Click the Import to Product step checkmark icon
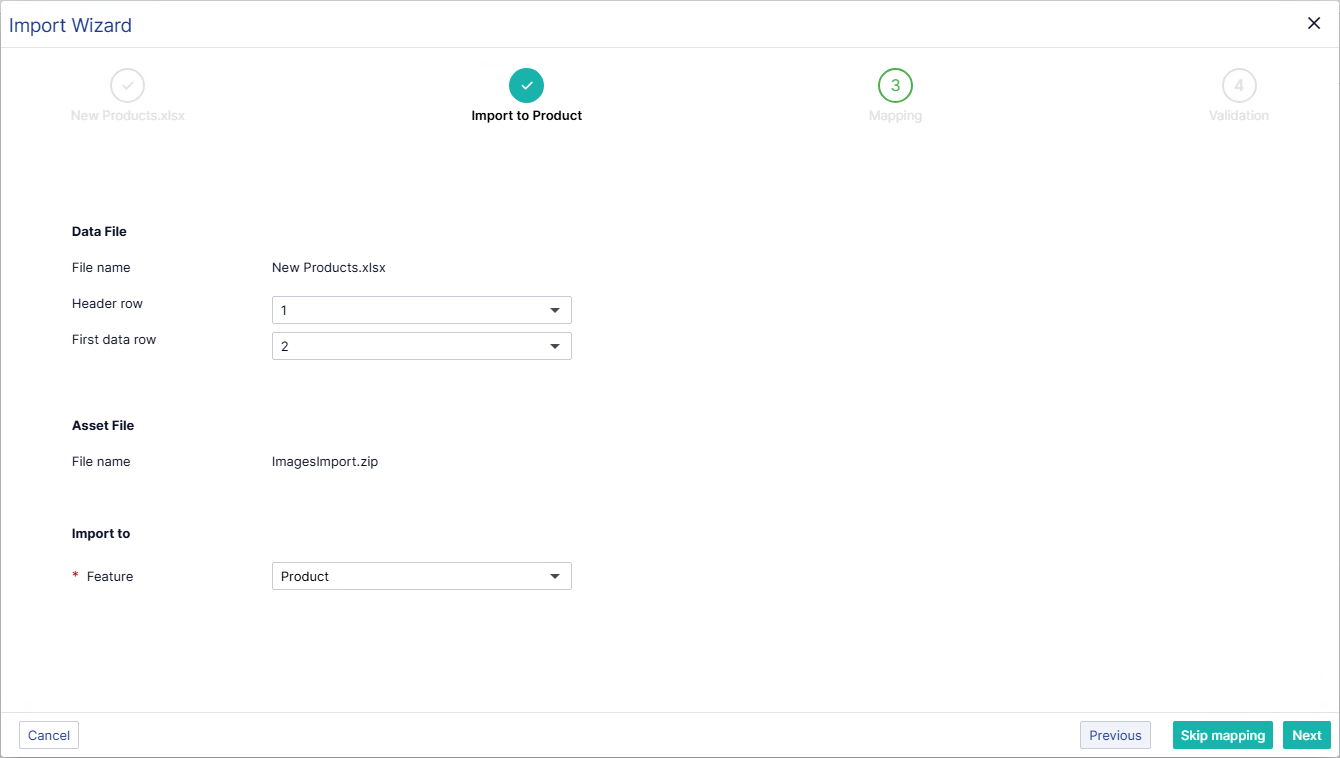 click(x=526, y=86)
